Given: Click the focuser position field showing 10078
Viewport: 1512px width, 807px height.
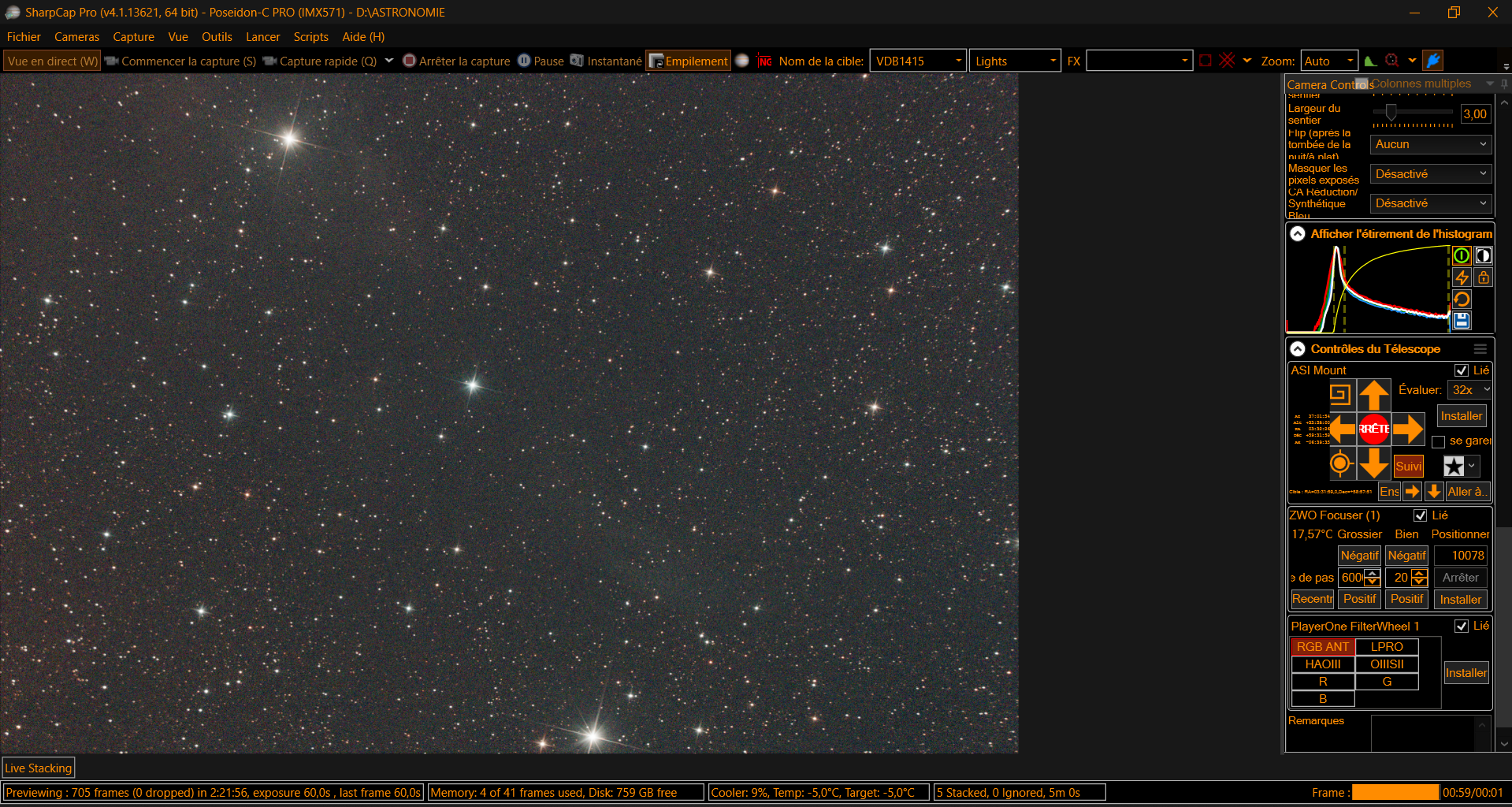Looking at the screenshot, I should pyautogui.click(x=1461, y=556).
